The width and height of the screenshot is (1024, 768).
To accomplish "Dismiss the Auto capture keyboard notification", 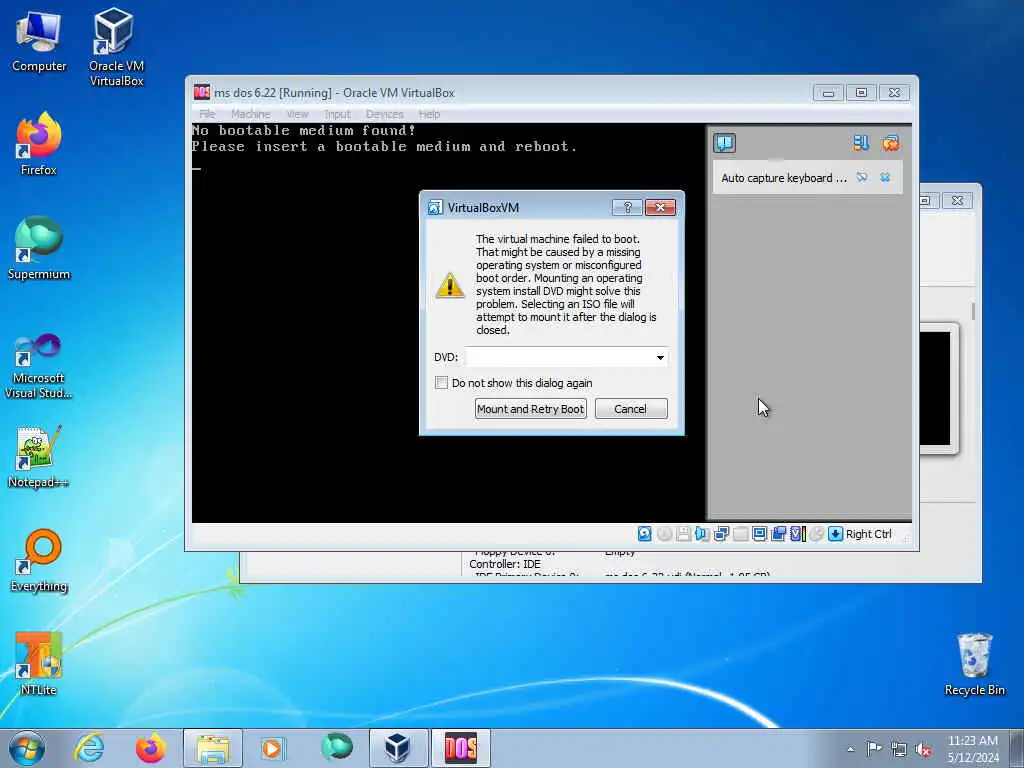I will tap(885, 177).
